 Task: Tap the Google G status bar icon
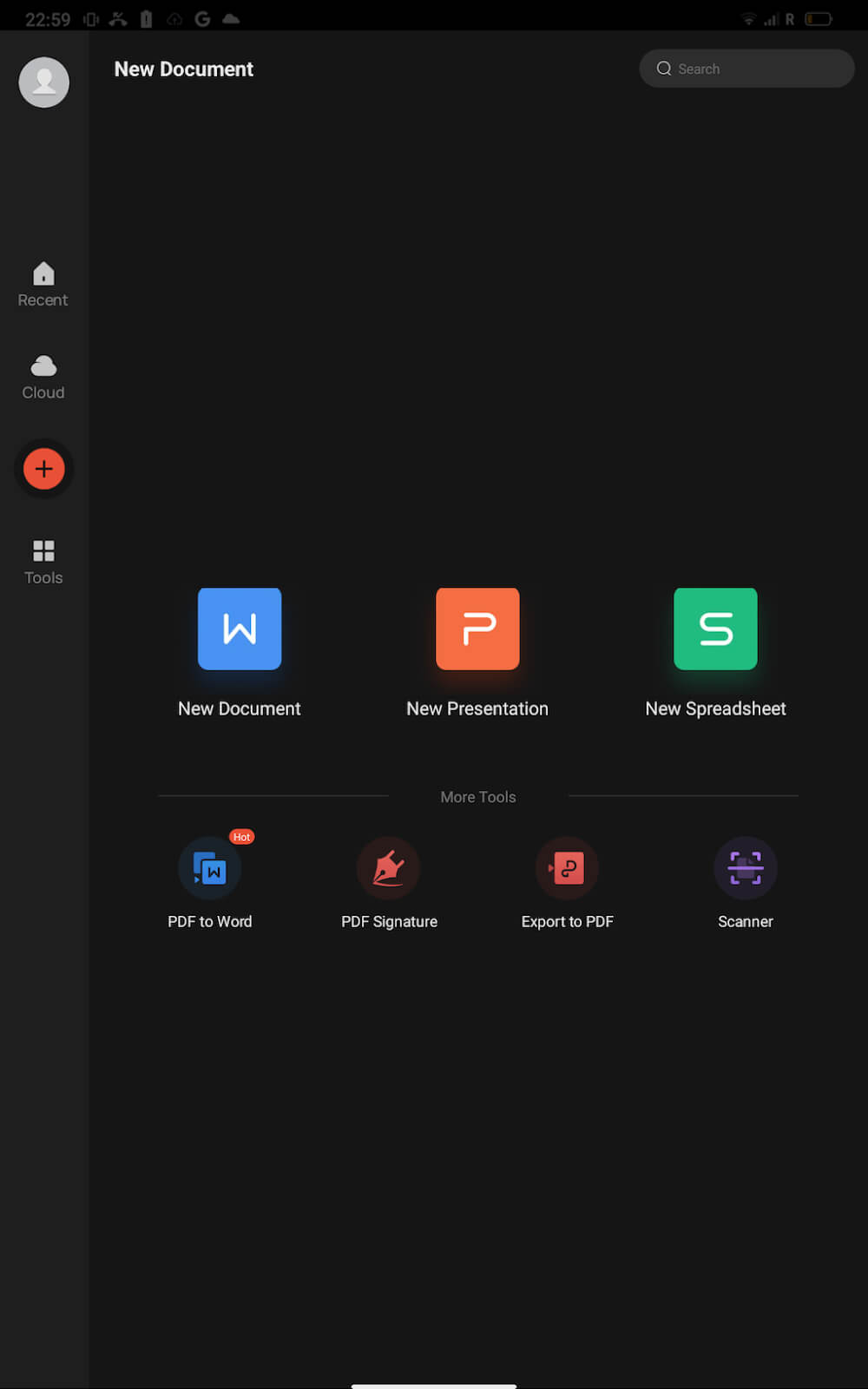tap(202, 19)
